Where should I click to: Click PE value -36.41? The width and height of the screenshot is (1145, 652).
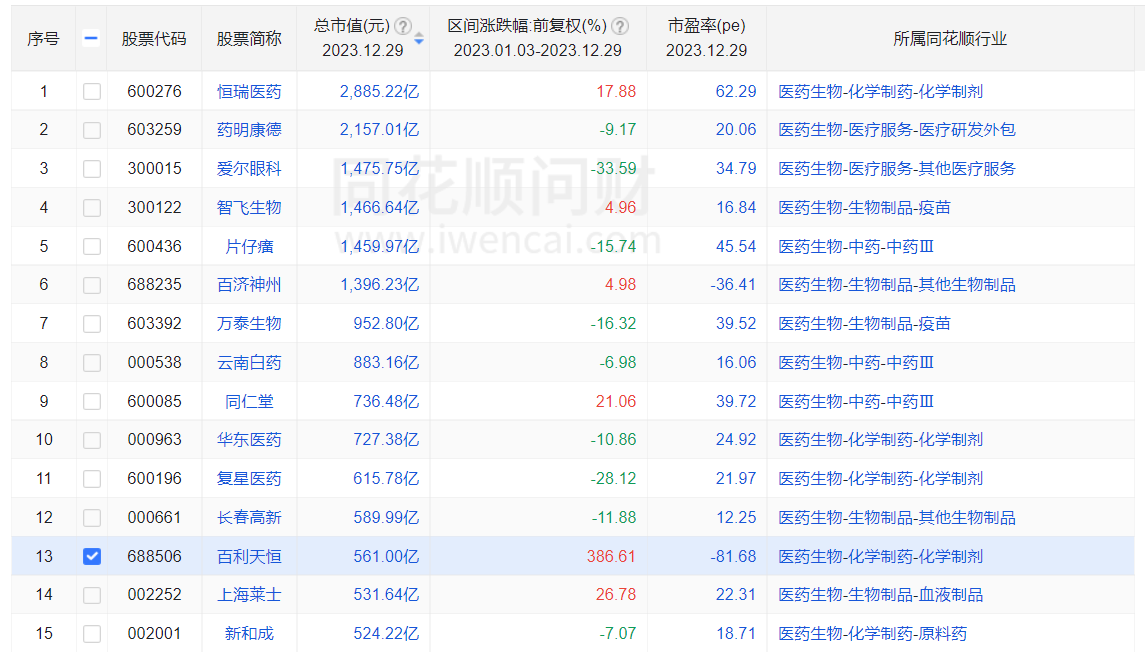point(733,285)
